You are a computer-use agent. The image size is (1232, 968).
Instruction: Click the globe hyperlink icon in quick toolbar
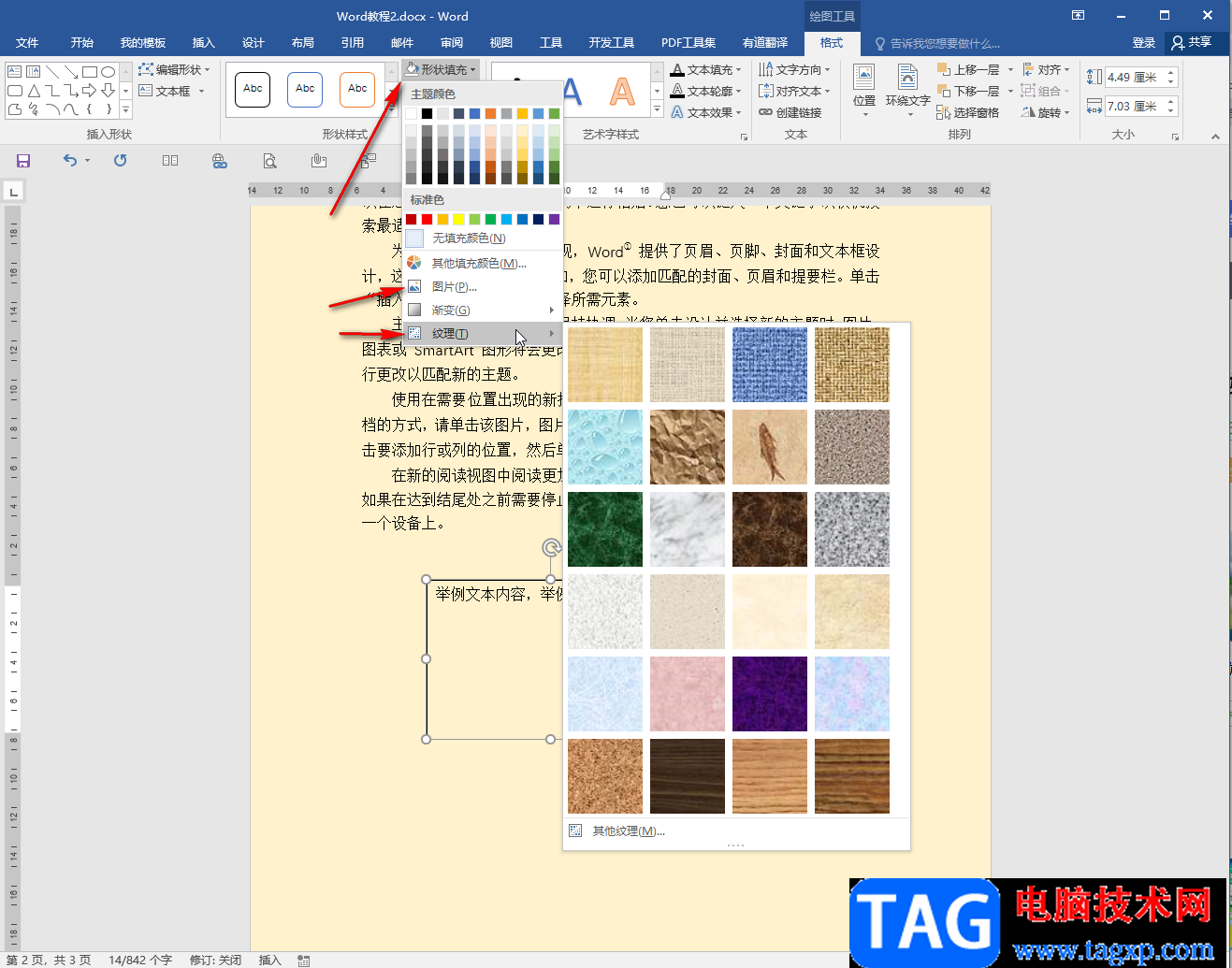click(x=220, y=161)
